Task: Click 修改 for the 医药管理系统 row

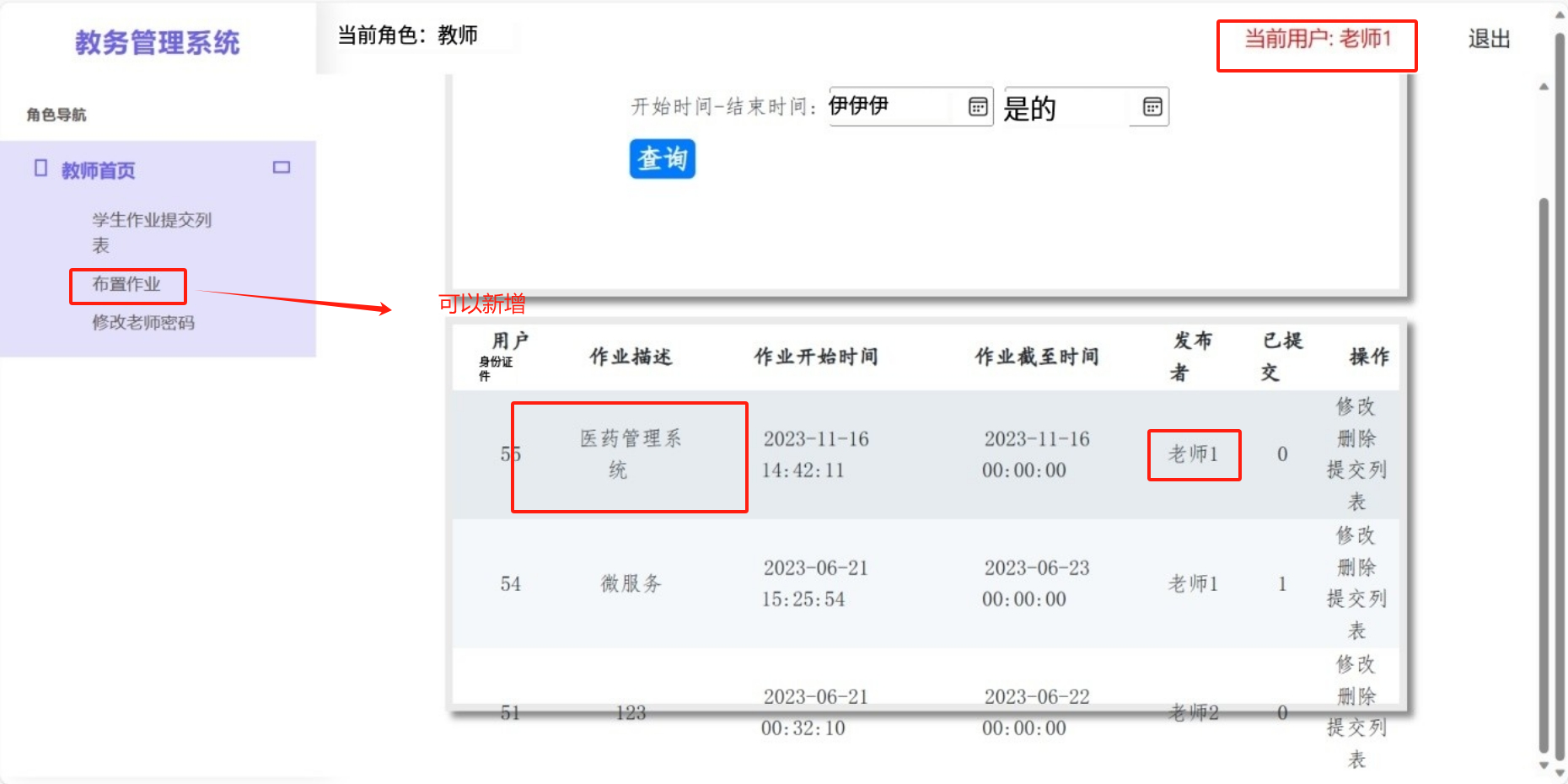Action: point(1356,406)
